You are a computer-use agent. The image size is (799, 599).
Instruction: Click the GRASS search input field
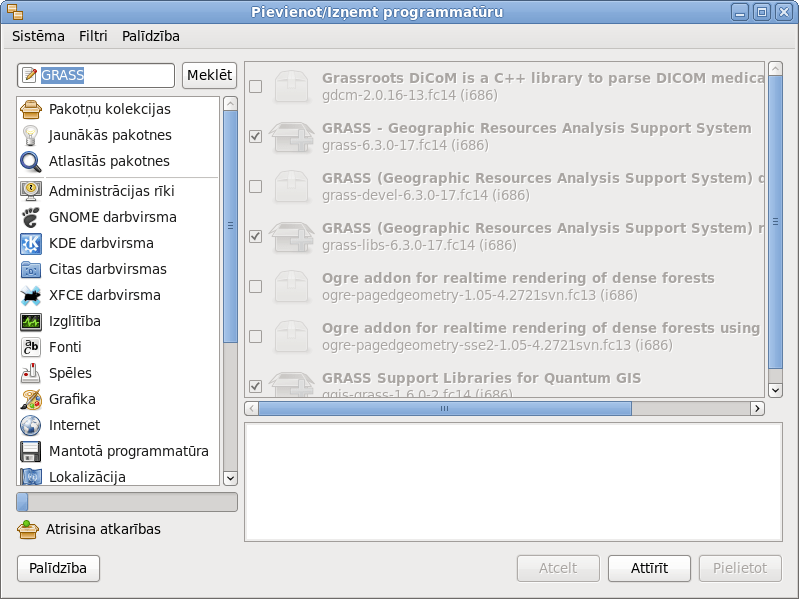pyautogui.click(x=96, y=75)
